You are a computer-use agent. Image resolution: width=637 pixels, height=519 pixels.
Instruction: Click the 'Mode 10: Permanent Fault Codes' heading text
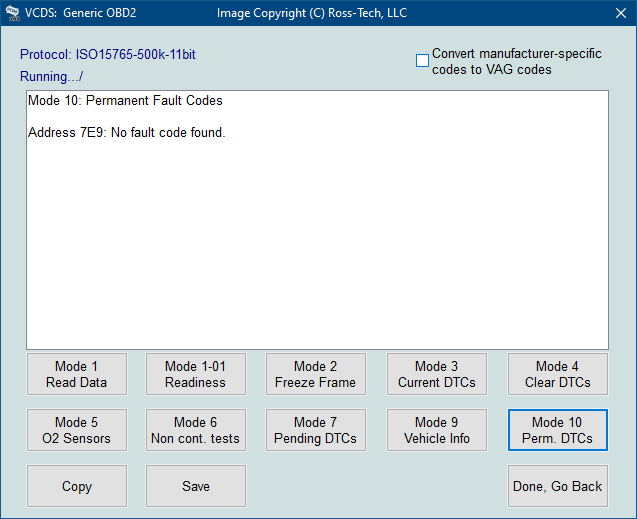click(125, 101)
